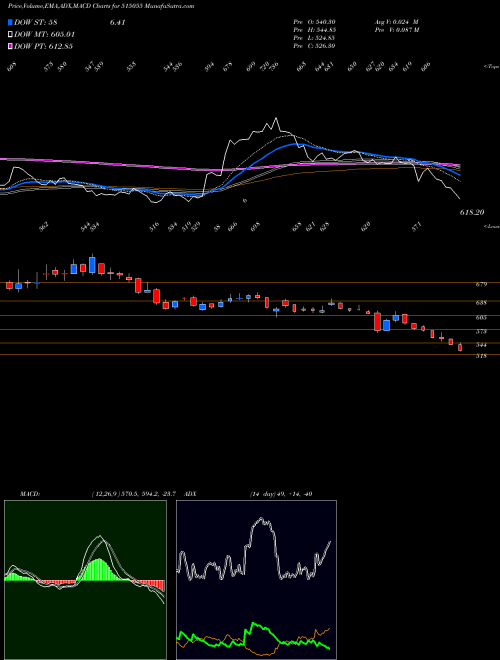
Task: Click the blue DOW ST legend swatch
Action: [10, 23]
